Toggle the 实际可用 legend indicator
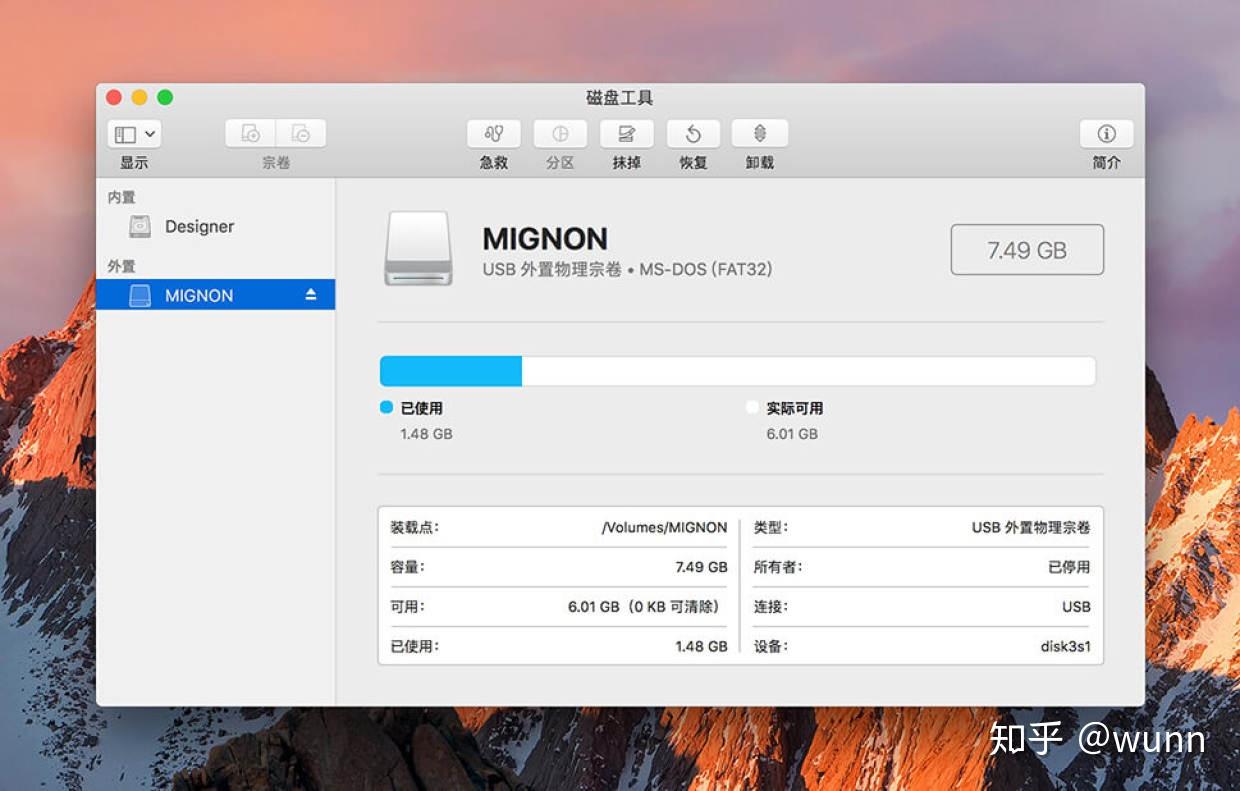Image resolution: width=1240 pixels, height=791 pixels. pyautogui.click(x=752, y=407)
